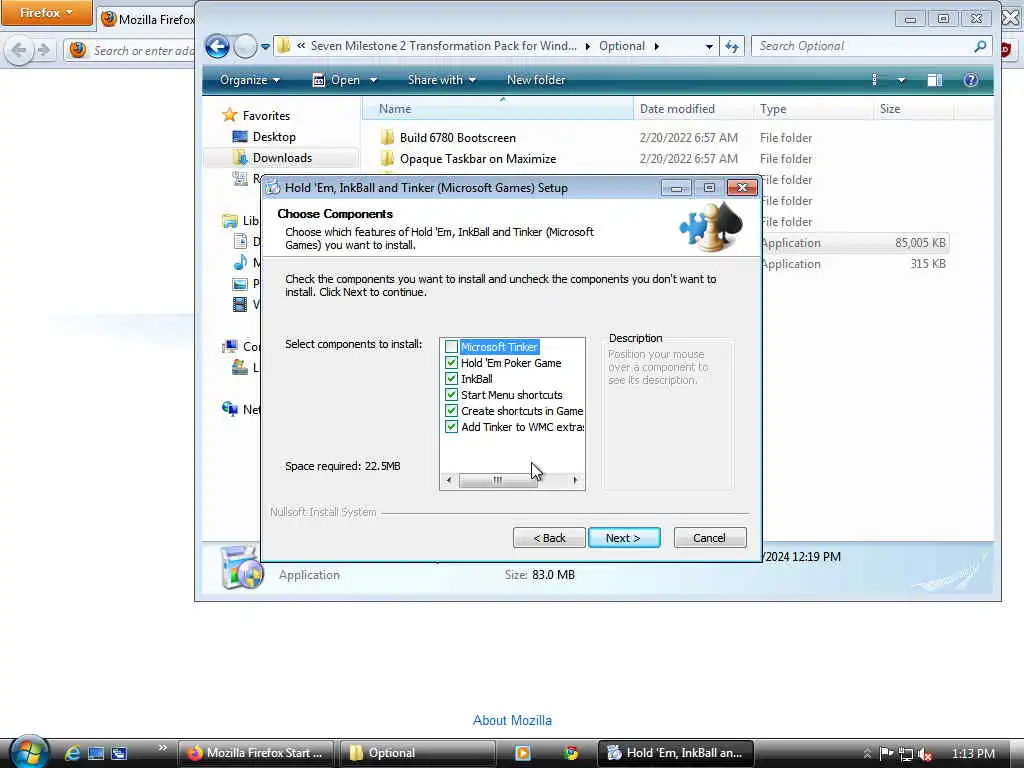Switch to the Mozilla Firefox tab
Screen dimensions: 1024x768
pos(149,20)
